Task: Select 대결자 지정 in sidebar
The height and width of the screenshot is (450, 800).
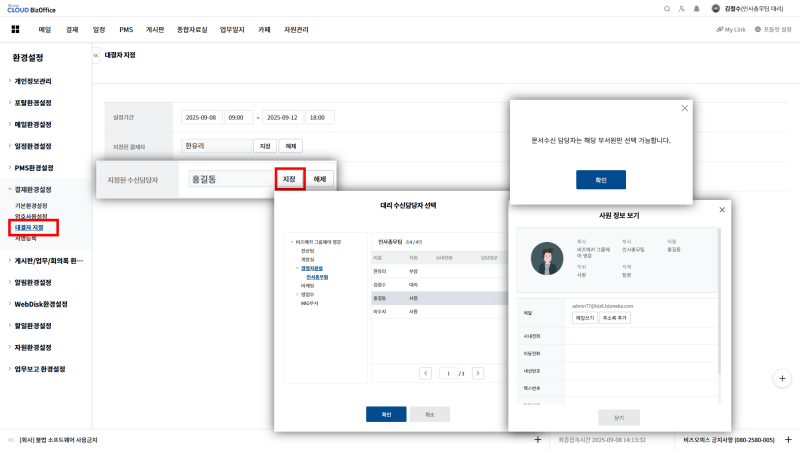Action: pos(29,228)
